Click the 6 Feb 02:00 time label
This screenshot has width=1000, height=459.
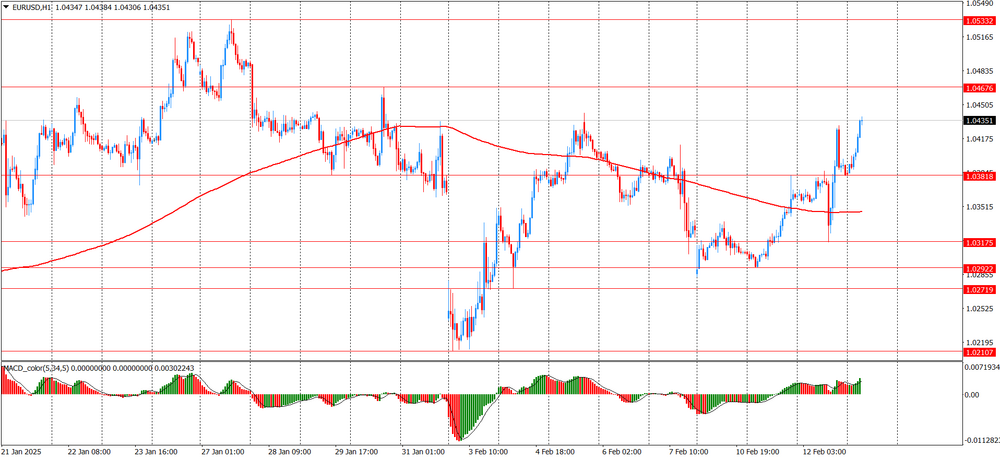coord(620,452)
